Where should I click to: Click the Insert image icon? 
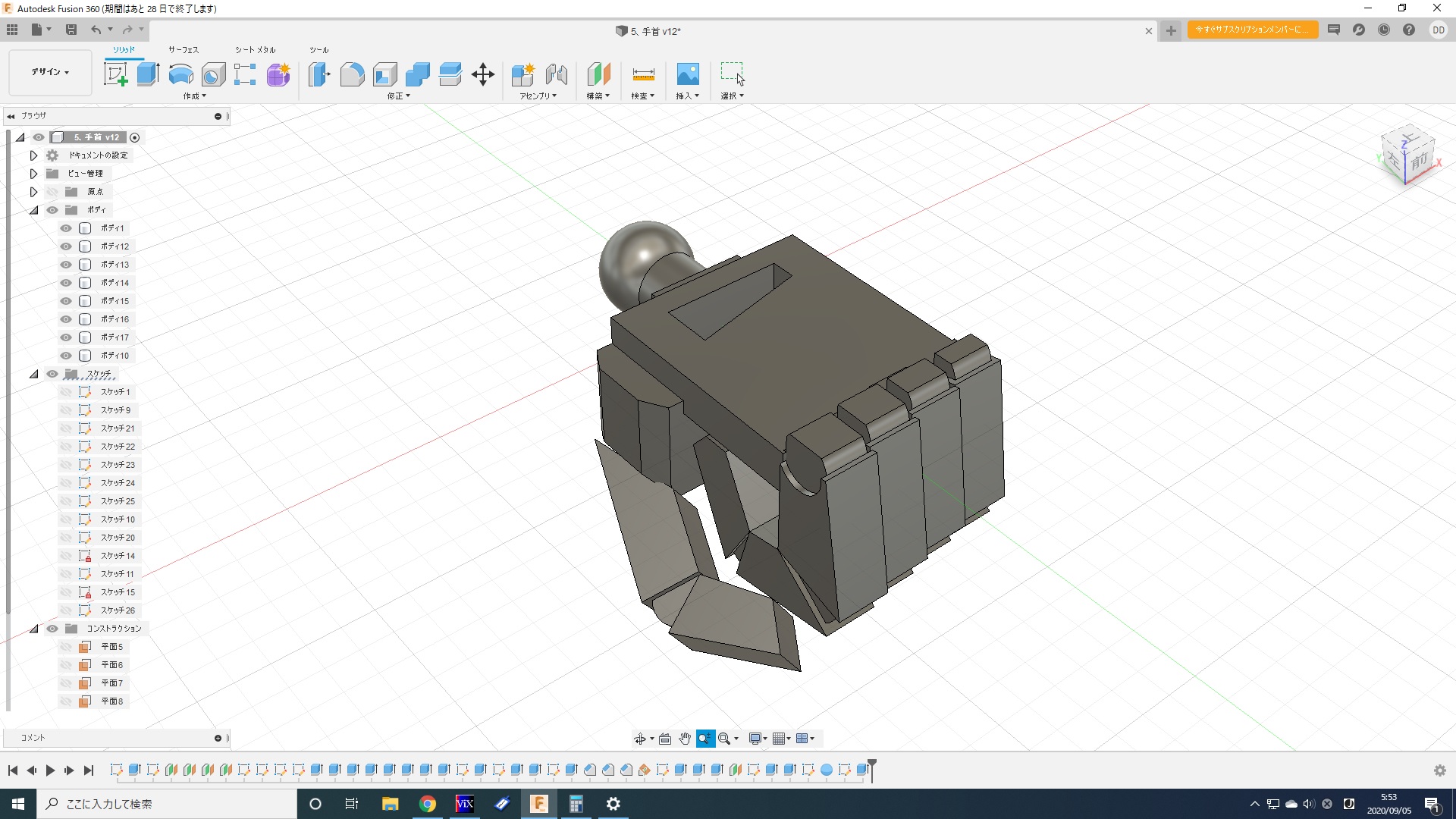(687, 74)
